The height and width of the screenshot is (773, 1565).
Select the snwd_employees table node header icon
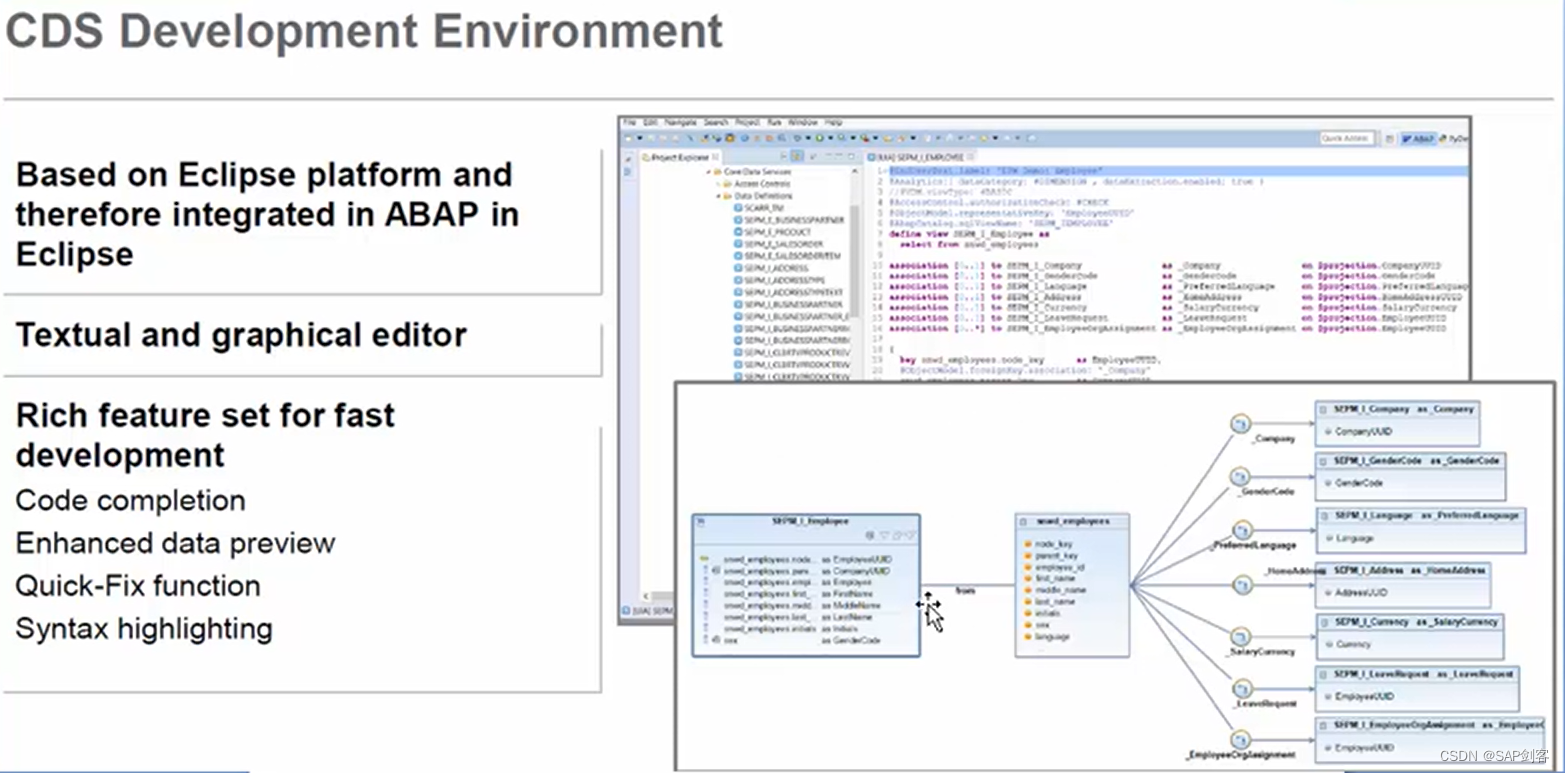[x=1023, y=521]
